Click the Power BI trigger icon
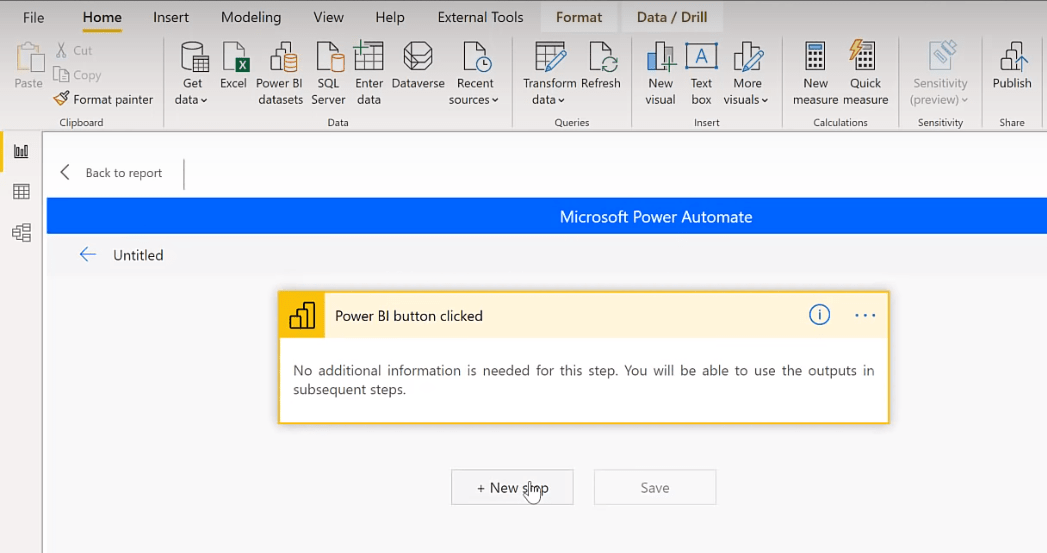Screen dimensions: 1047x553 (x=302, y=315)
